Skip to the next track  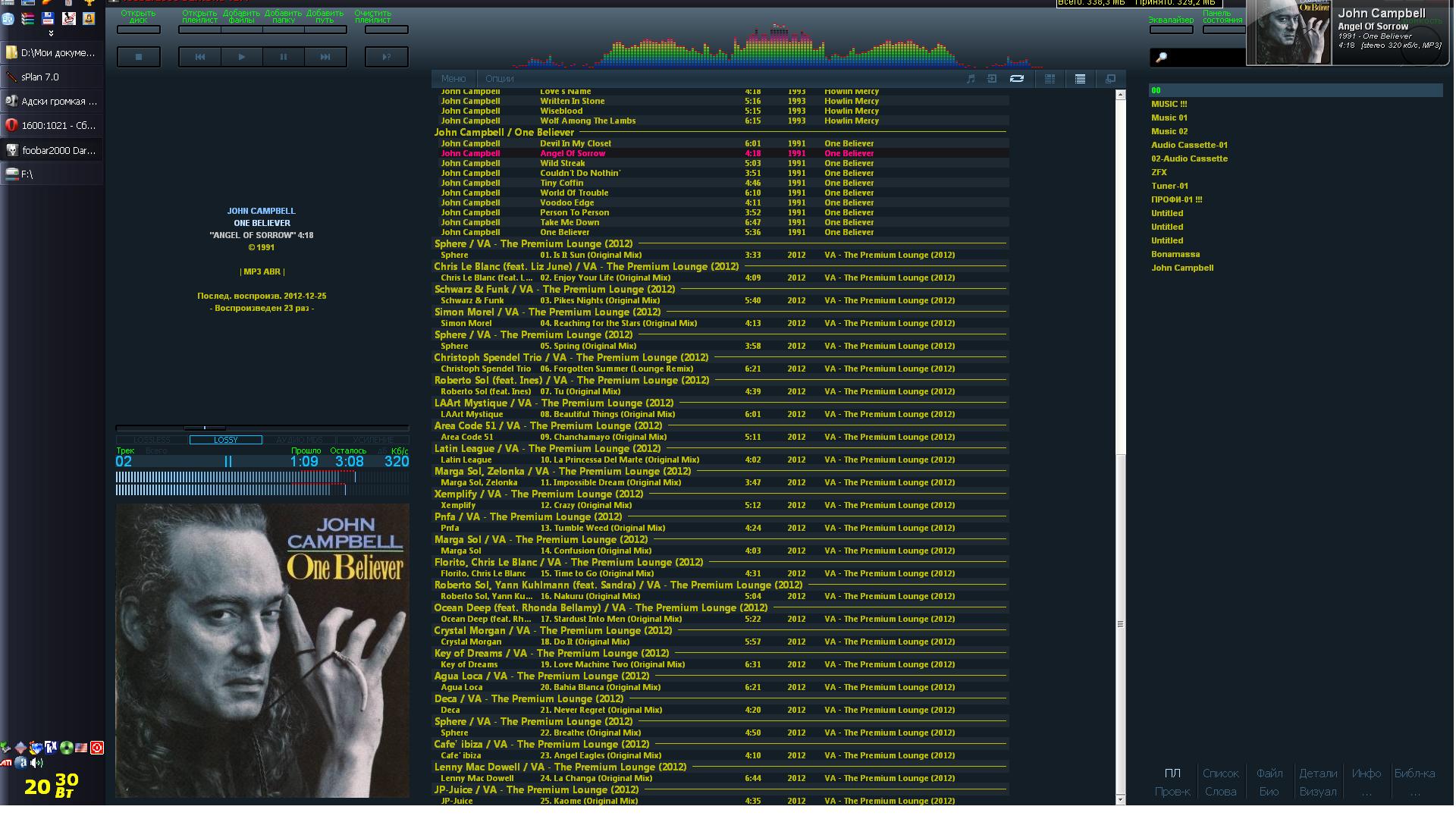tap(325, 57)
